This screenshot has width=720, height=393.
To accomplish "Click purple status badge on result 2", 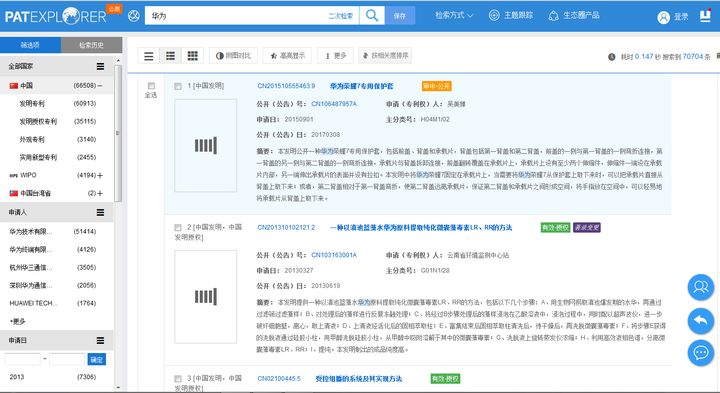I will click(x=586, y=227).
